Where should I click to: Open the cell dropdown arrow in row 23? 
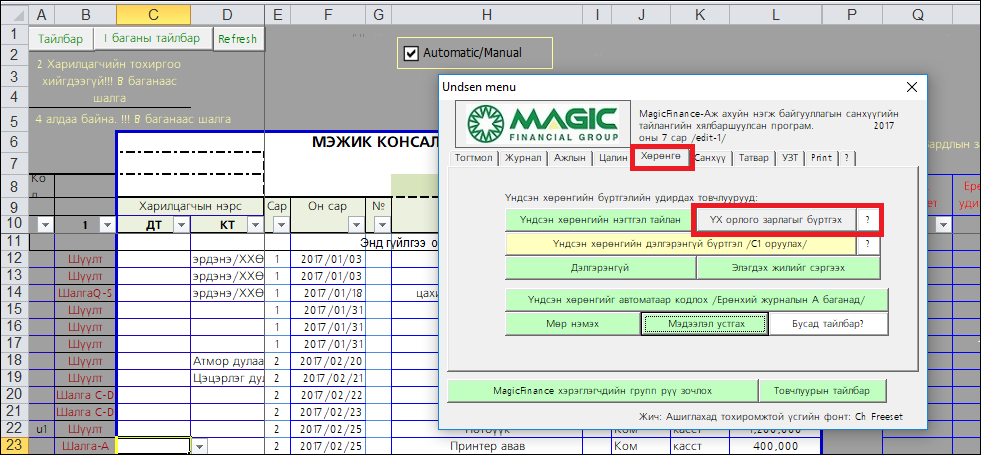pos(198,447)
